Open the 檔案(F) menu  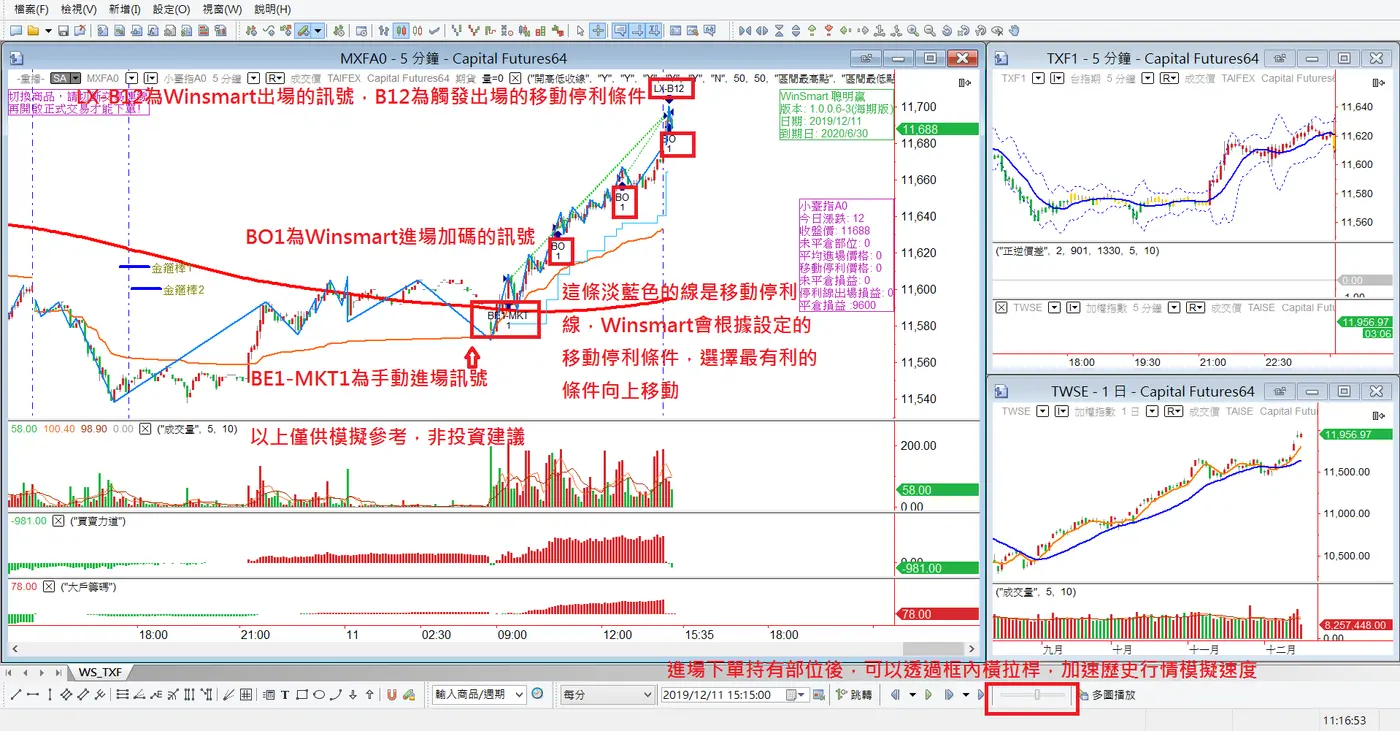pos(31,9)
